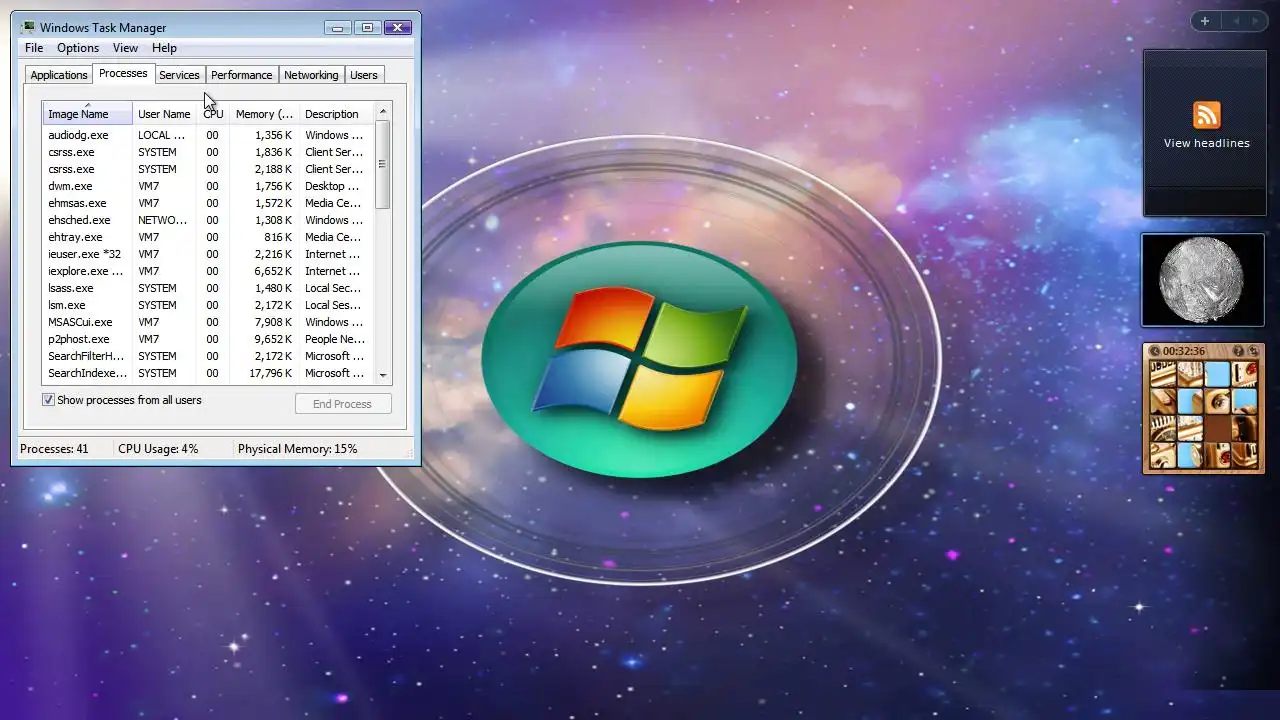Select the csrss.exe row using 2,188 K
This screenshot has width=1280, height=720.
tap(208, 169)
